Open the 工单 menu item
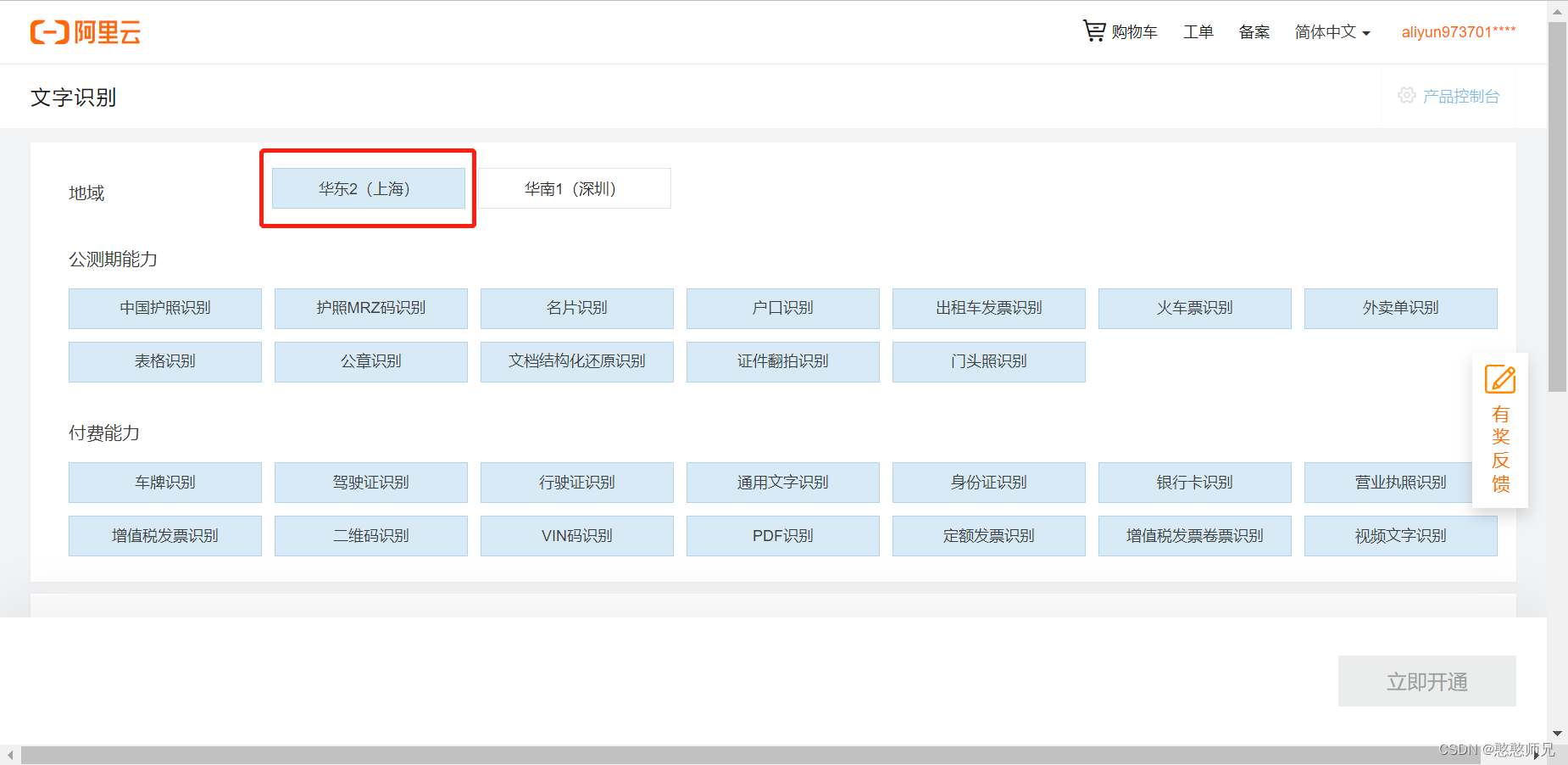Image resolution: width=1568 pixels, height=765 pixels. coord(1198,31)
